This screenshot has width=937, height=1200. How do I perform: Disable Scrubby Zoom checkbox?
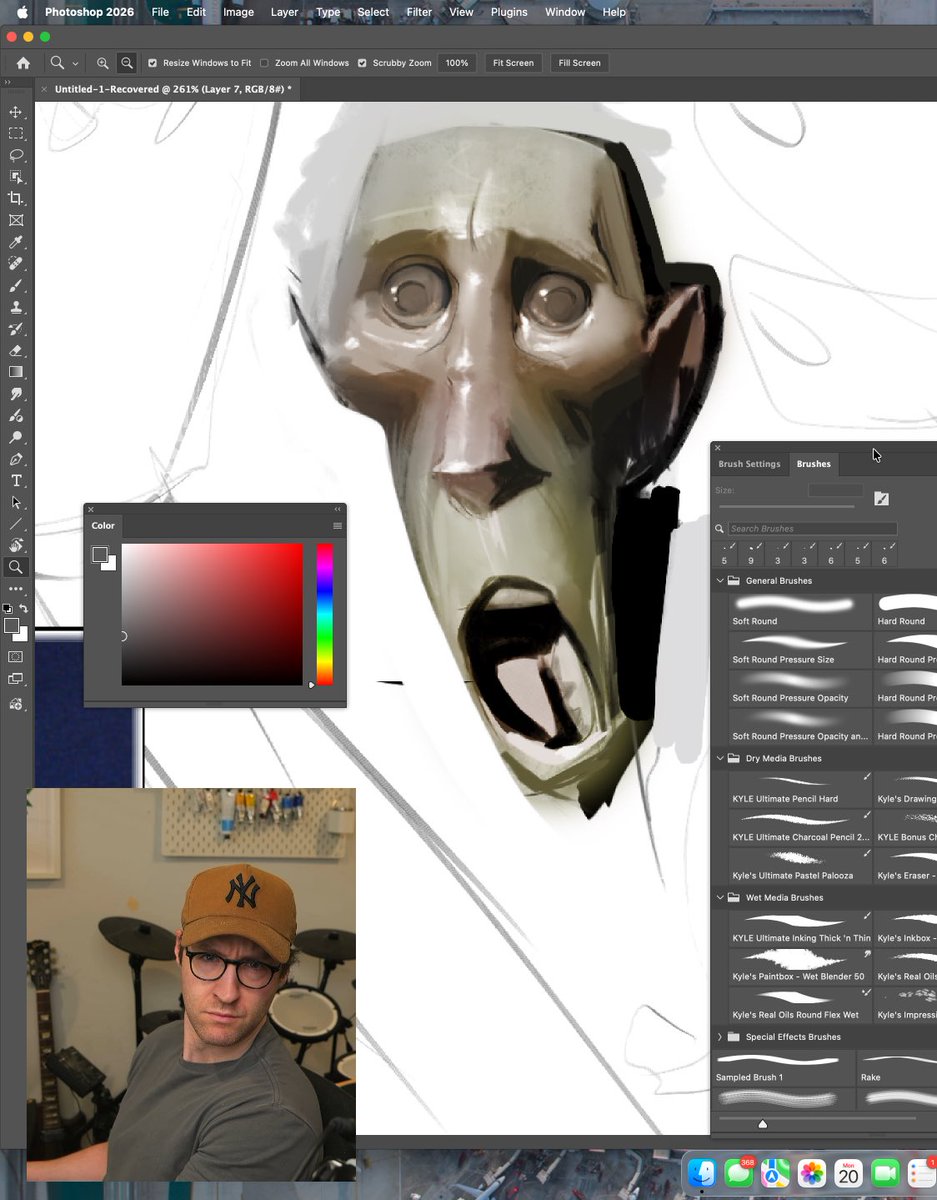[x=362, y=63]
